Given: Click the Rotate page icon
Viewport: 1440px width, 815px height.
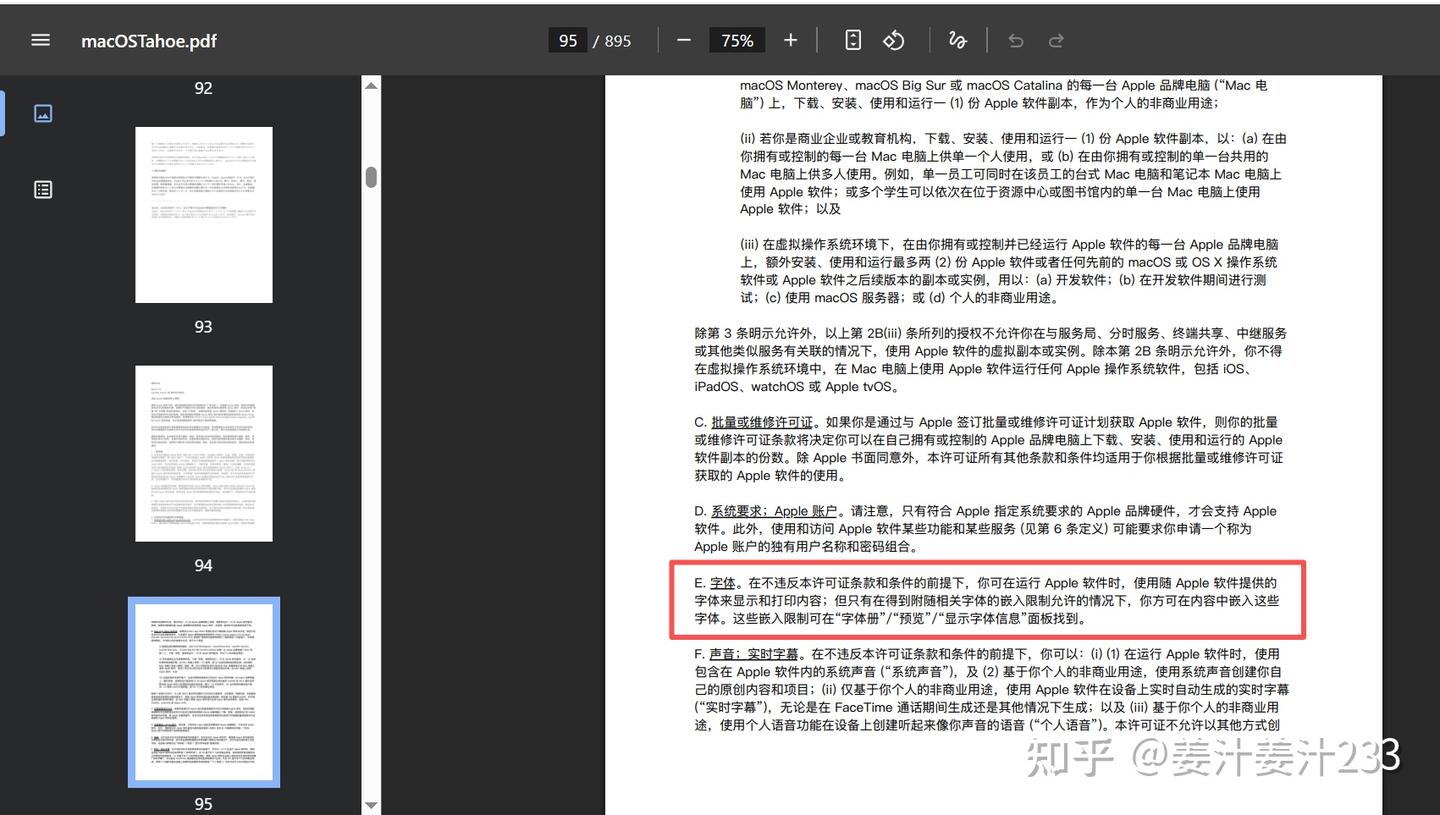Looking at the screenshot, I should coord(893,40).
